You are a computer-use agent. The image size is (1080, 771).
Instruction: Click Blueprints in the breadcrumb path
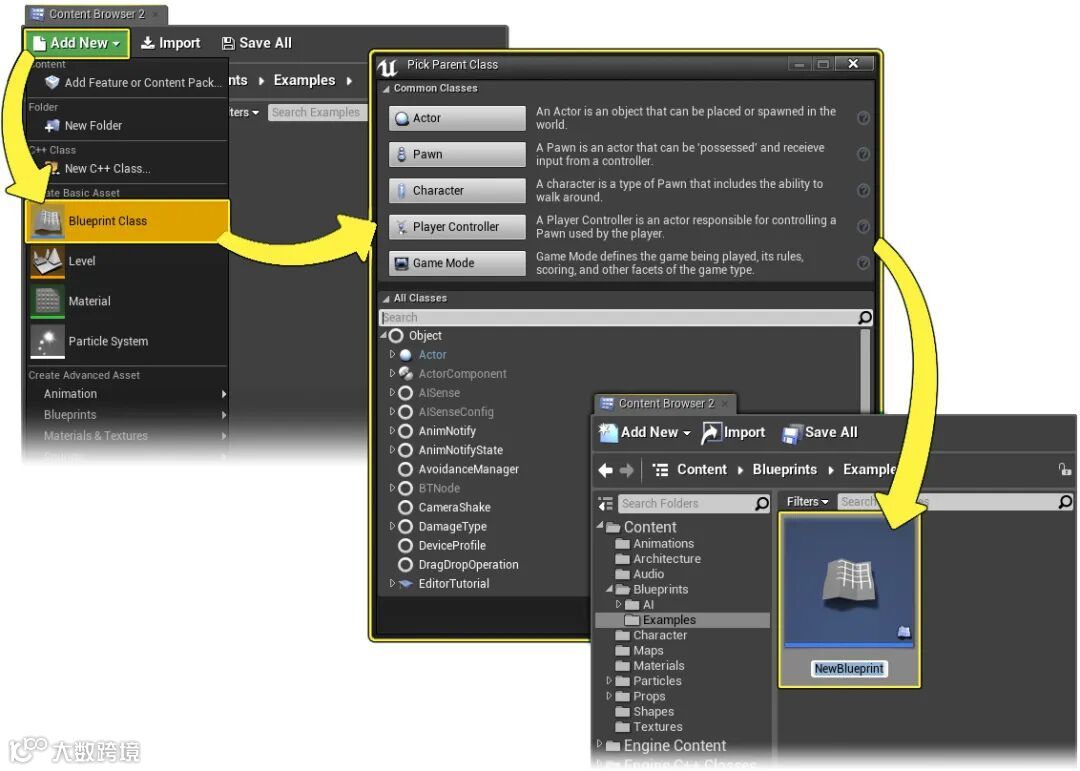(x=785, y=470)
